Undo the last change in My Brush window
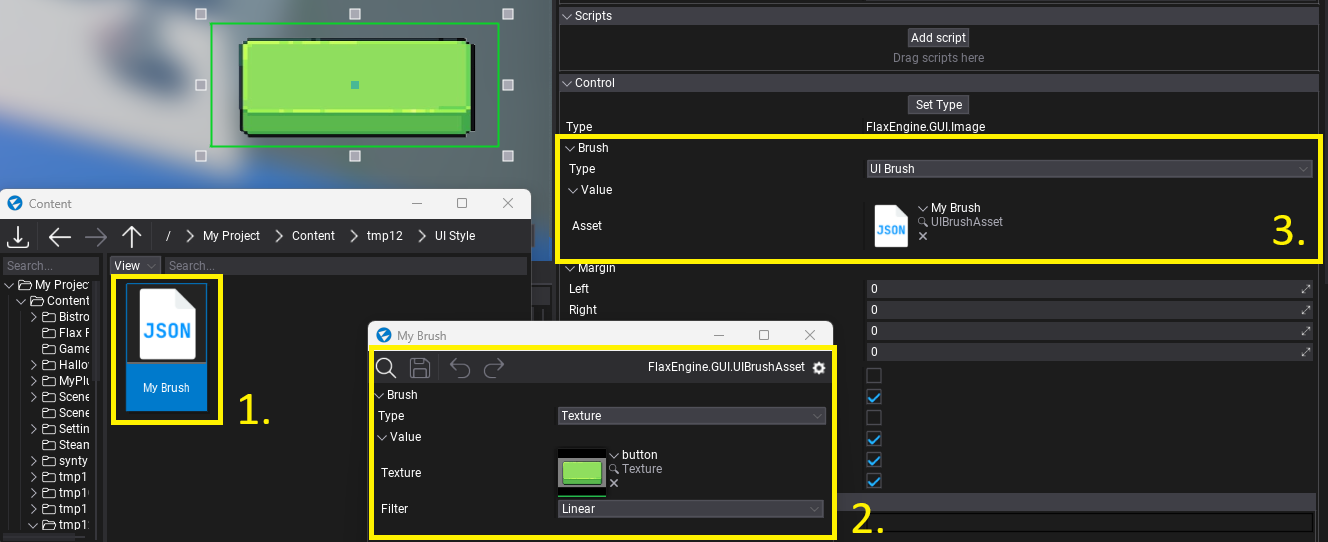 (459, 367)
